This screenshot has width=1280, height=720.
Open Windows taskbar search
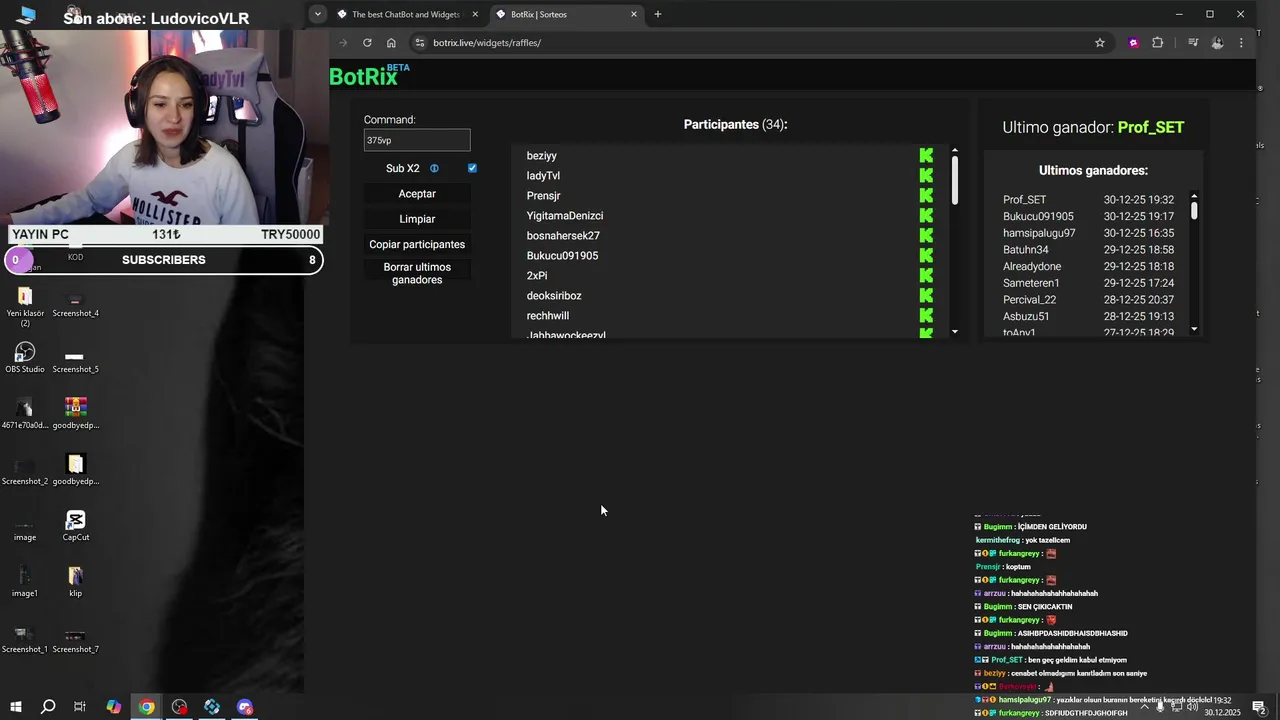click(x=48, y=707)
